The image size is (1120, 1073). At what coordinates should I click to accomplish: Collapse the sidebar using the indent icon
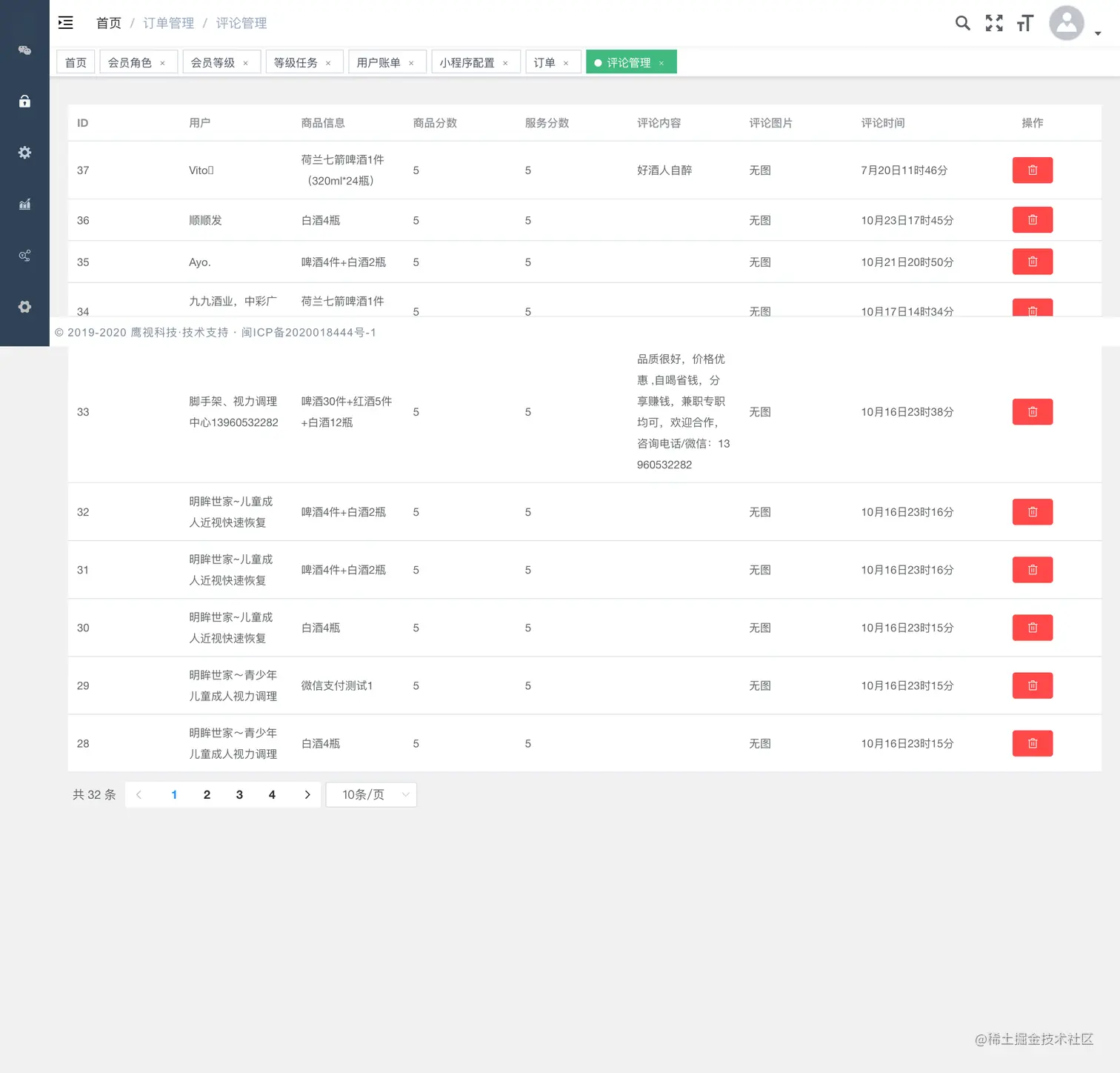pos(65,22)
